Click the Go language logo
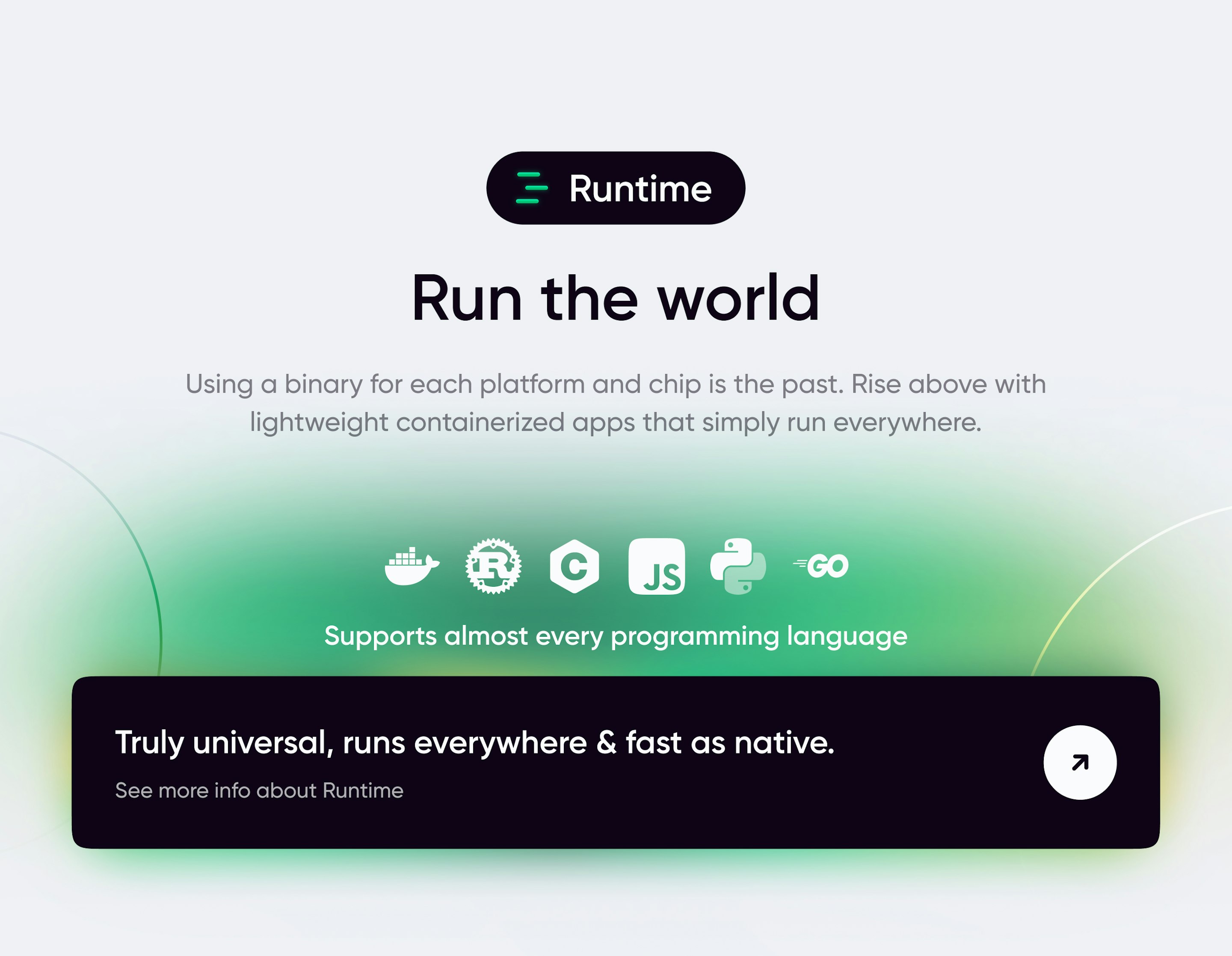 point(820,566)
